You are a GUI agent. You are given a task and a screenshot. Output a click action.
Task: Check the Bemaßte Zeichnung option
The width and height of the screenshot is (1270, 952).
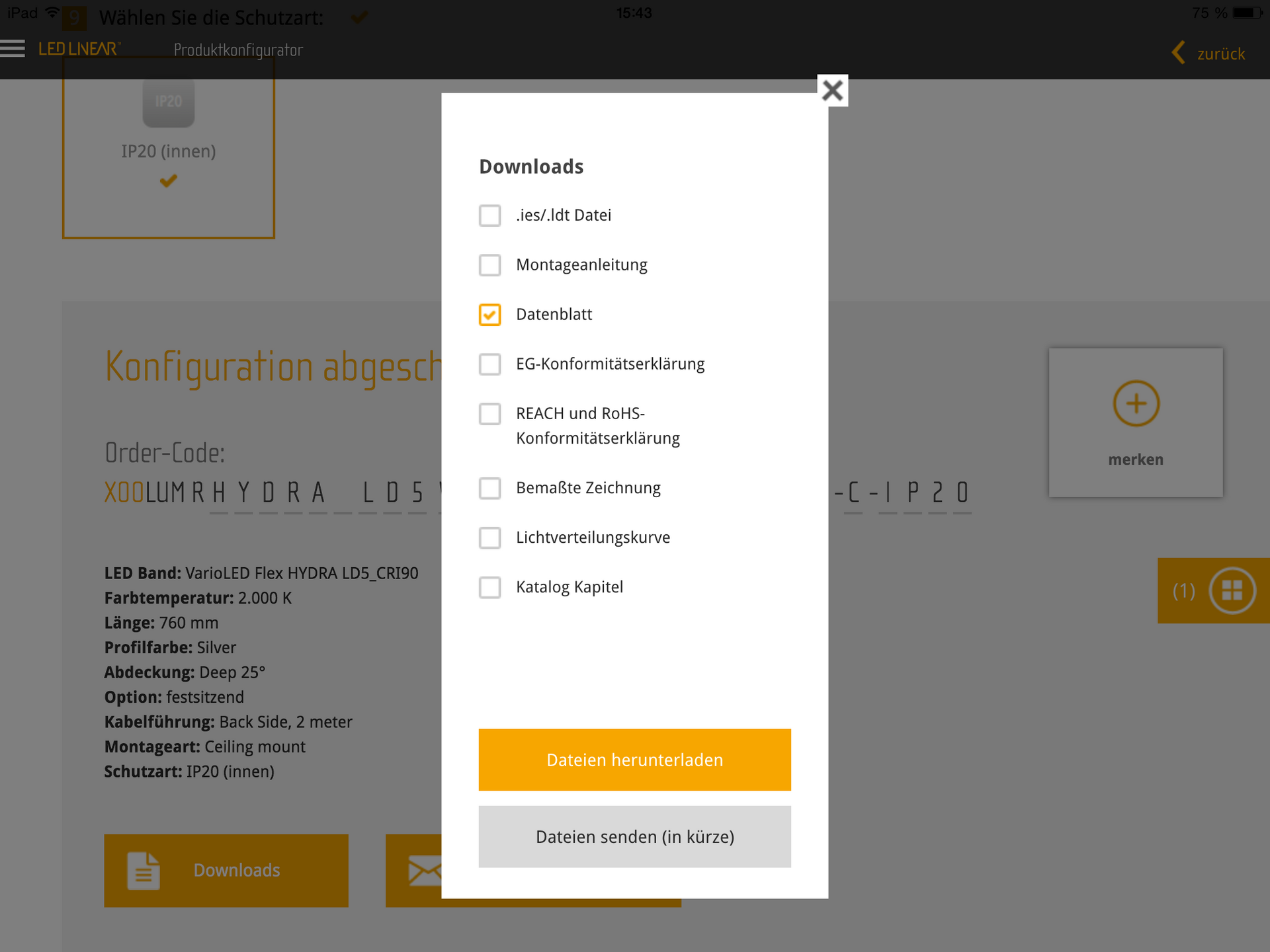pyautogui.click(x=489, y=489)
